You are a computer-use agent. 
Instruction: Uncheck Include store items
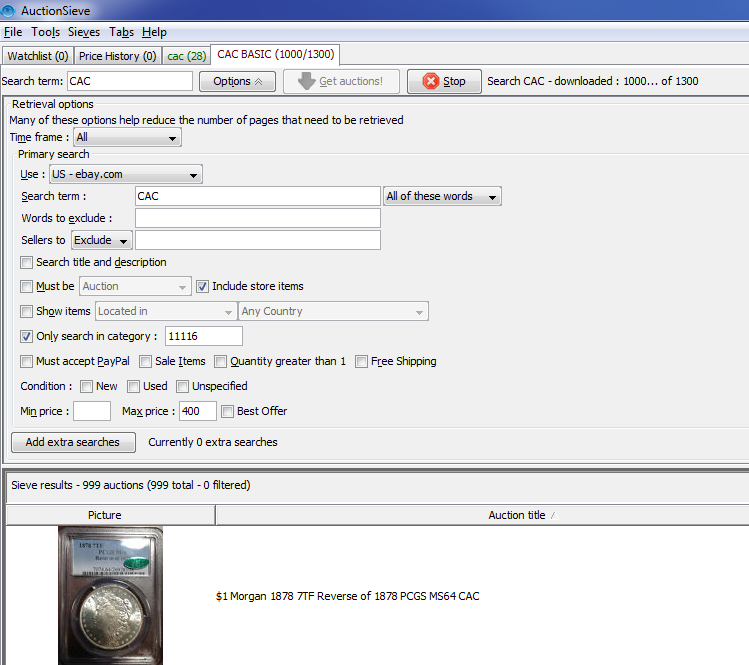point(202,286)
